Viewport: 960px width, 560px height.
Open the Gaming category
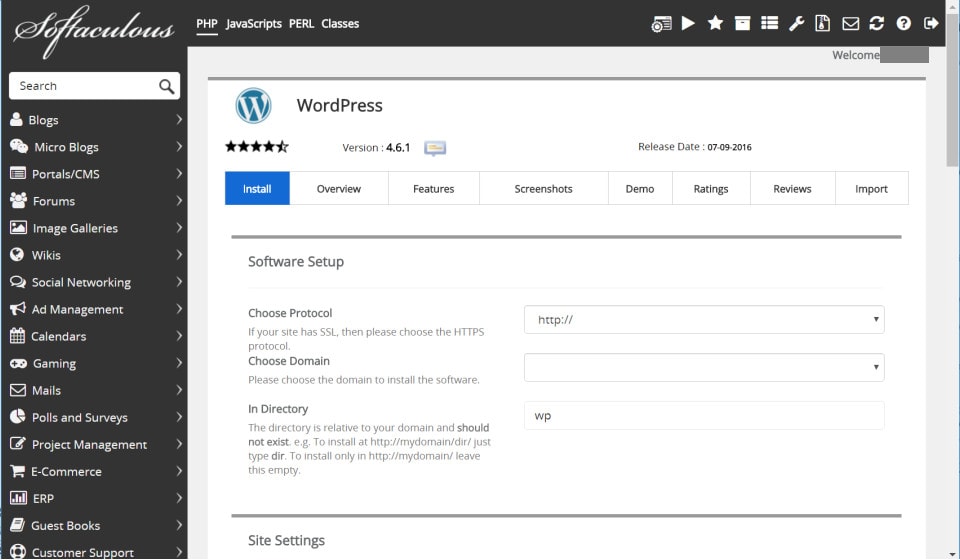94,363
